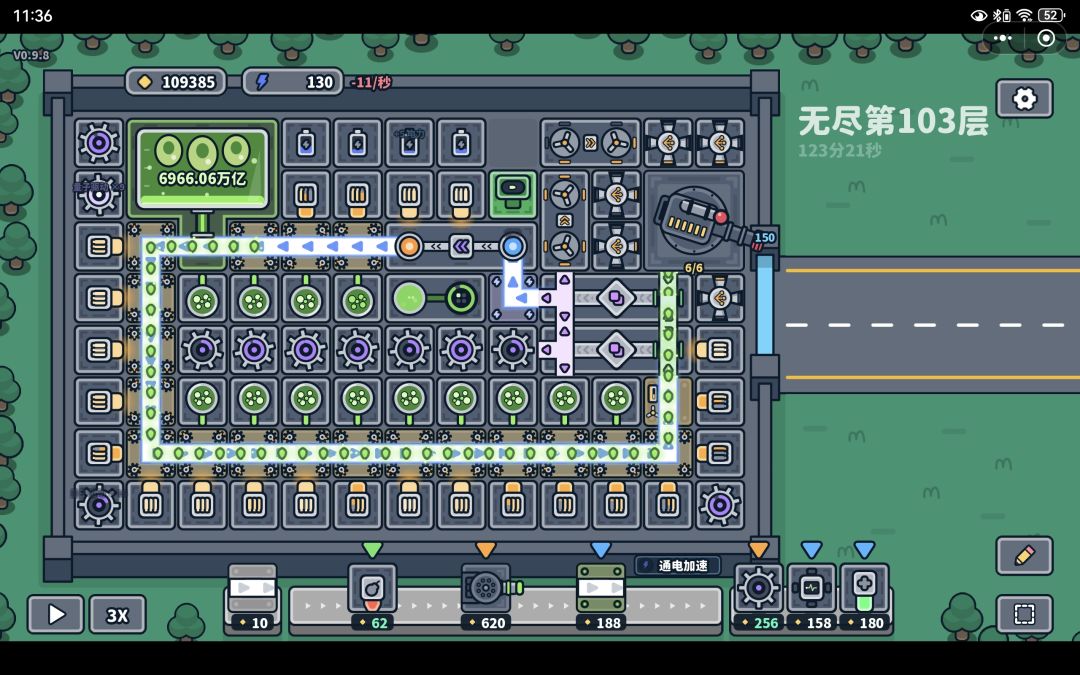Select the gear item costing 256
This screenshot has height=675, width=1080.
coord(758,596)
